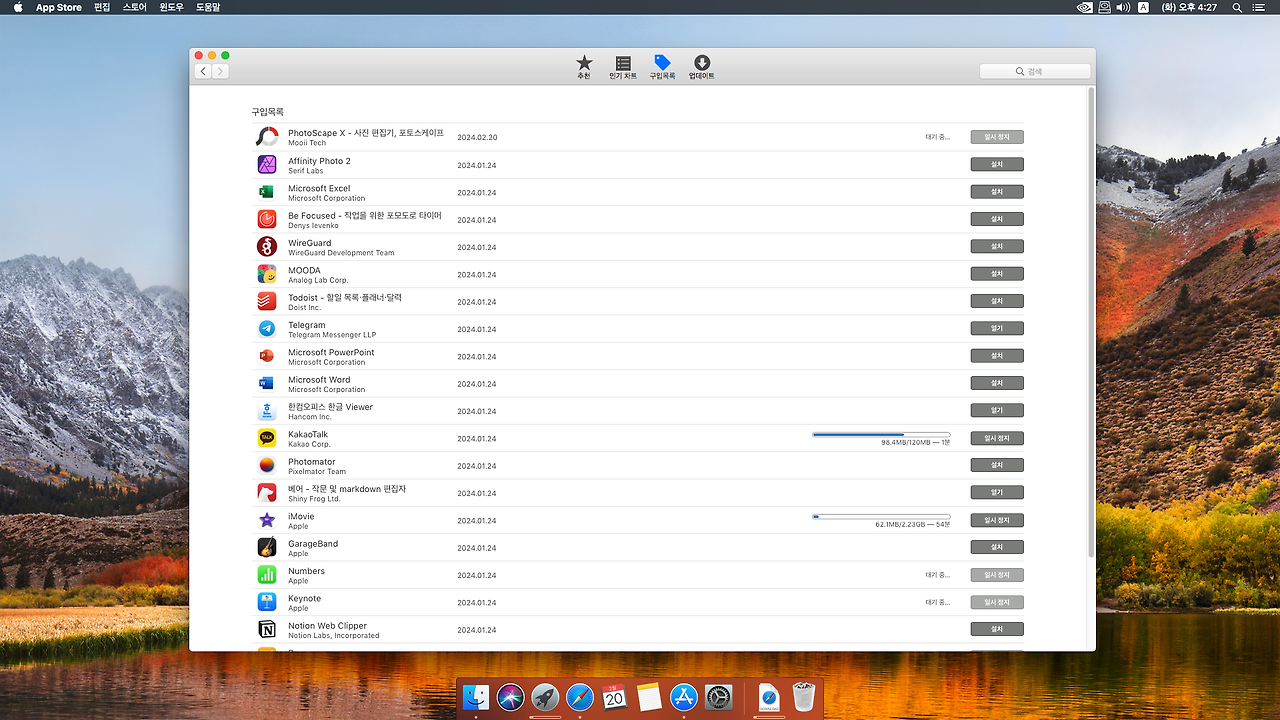The height and width of the screenshot is (720, 1280).
Task: Click the Microsoft Excel app icon
Action: pos(267,192)
